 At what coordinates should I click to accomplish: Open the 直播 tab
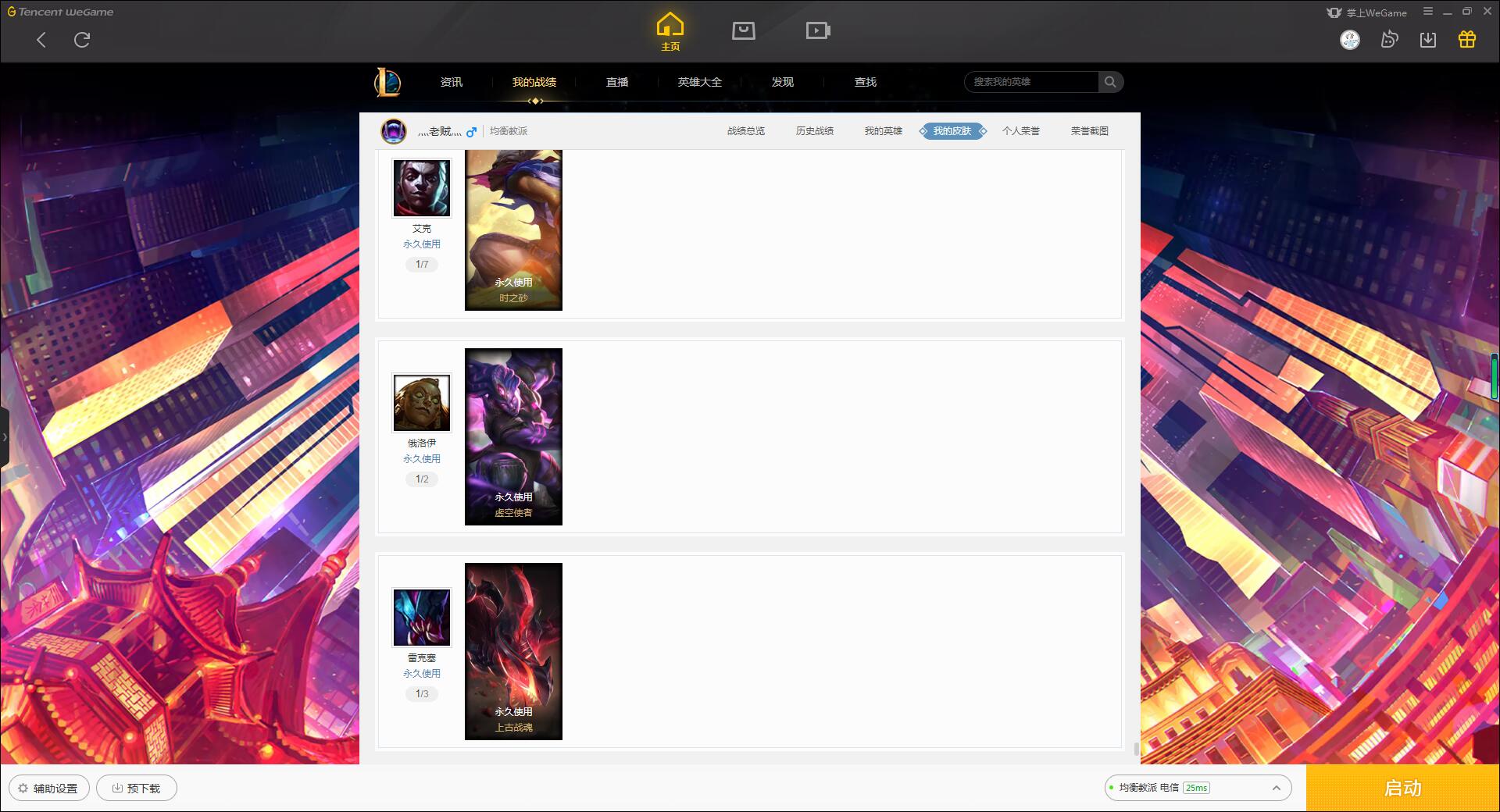[x=617, y=82]
